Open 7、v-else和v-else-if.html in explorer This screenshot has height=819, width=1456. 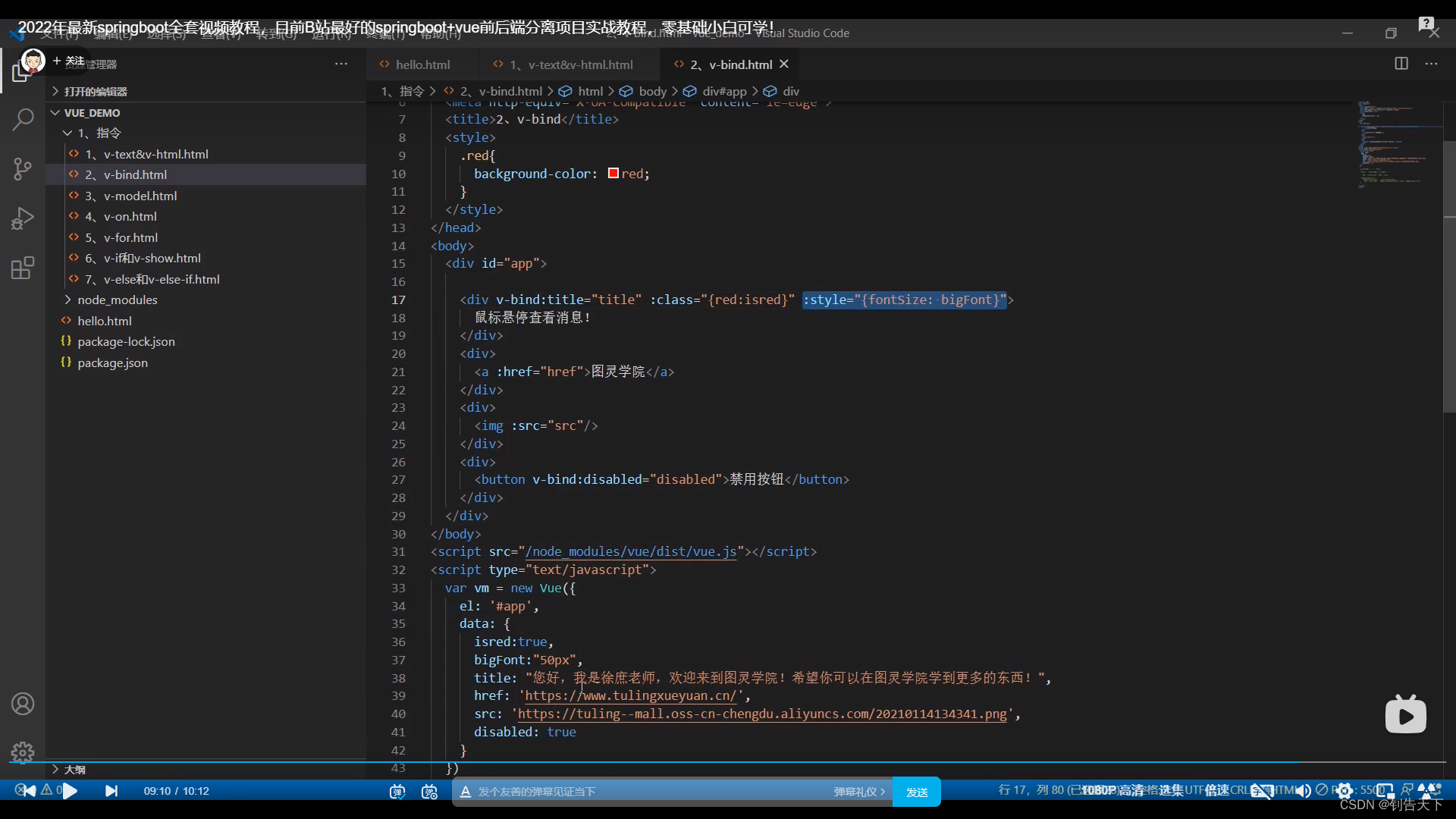pyautogui.click(x=206, y=279)
